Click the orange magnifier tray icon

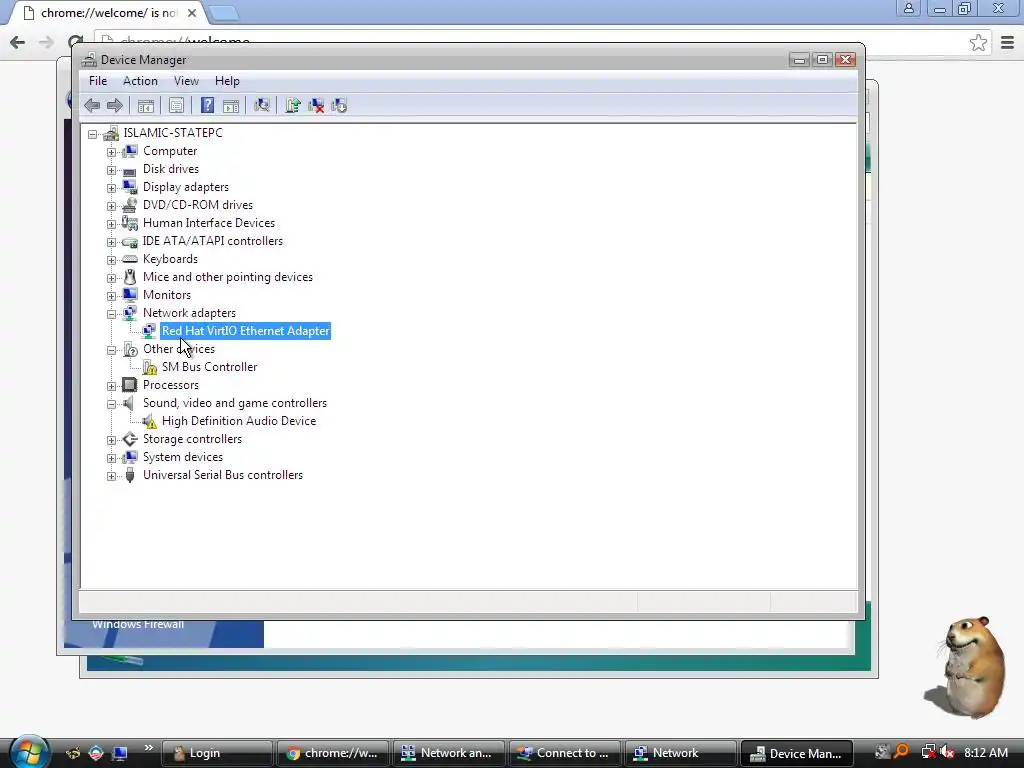click(x=901, y=752)
